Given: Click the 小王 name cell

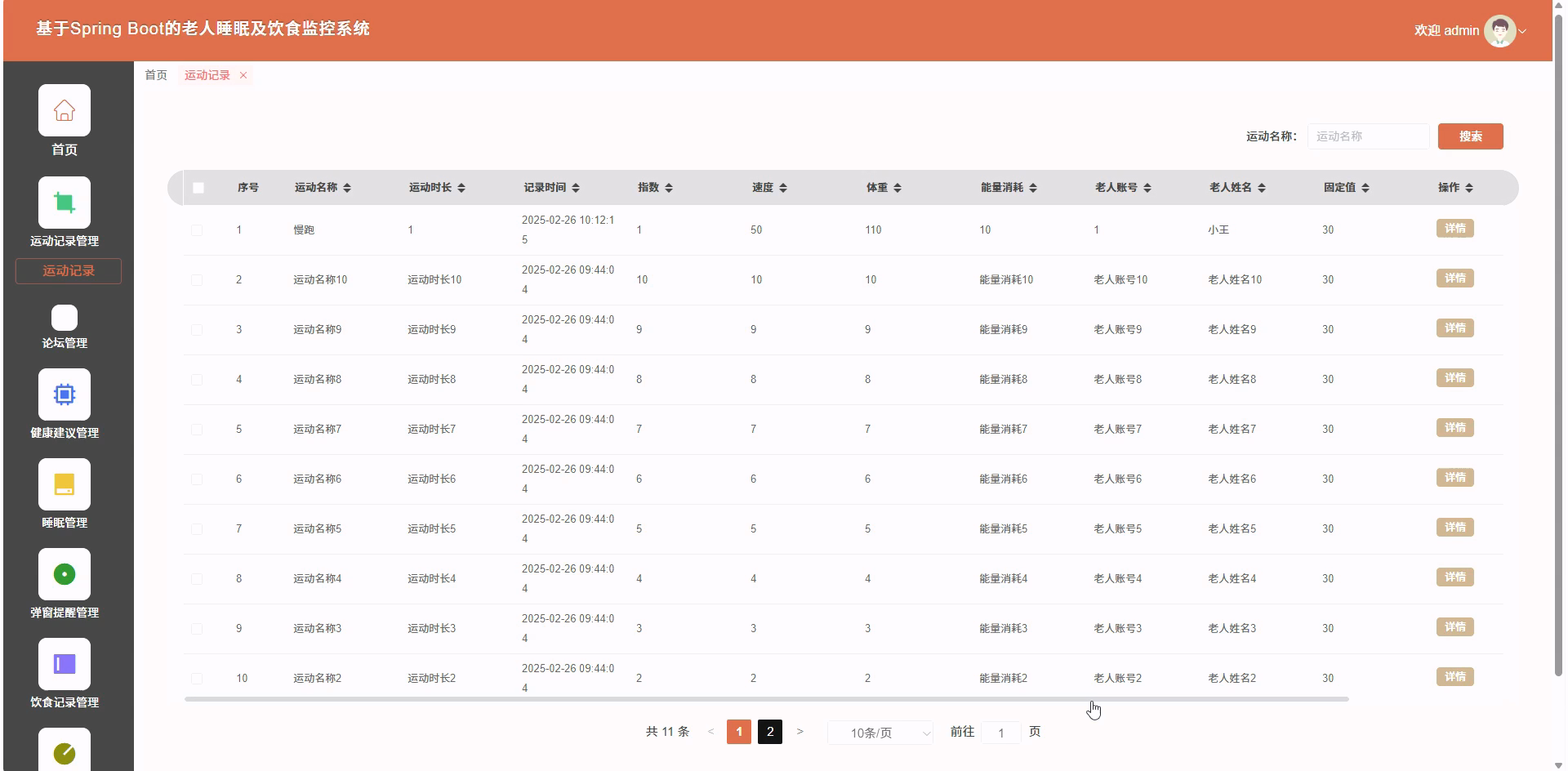Looking at the screenshot, I should click(1218, 230).
